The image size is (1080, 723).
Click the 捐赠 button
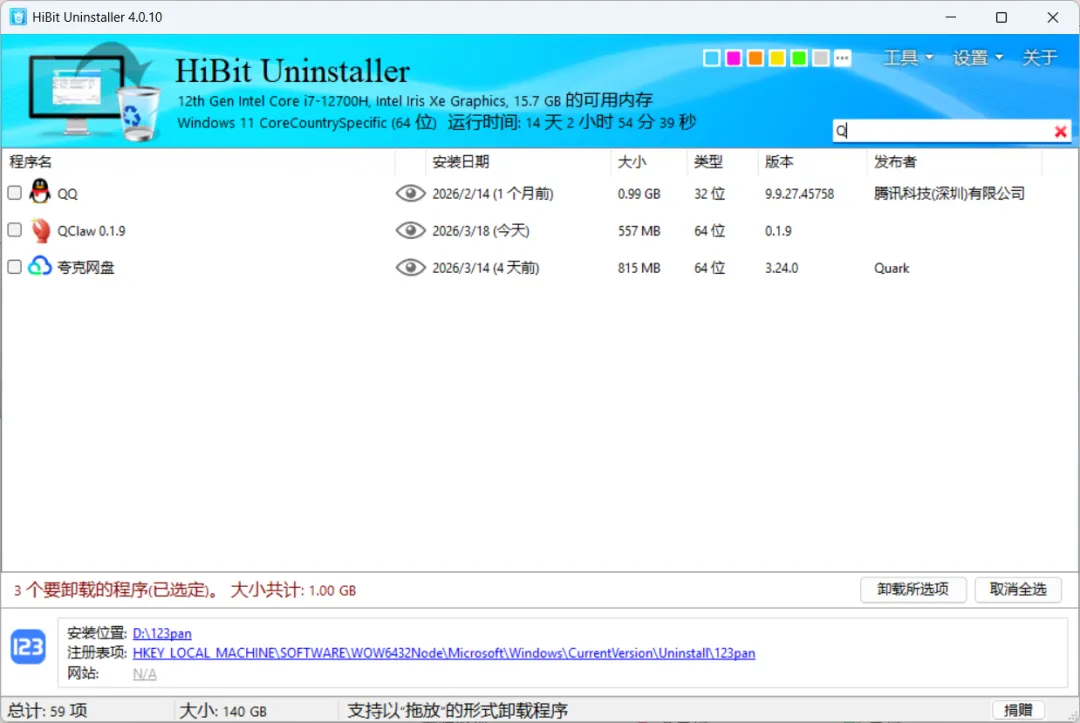(1018, 710)
